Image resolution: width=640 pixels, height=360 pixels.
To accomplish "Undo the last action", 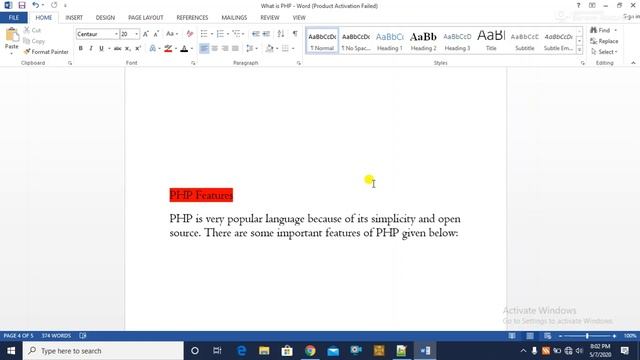I will coord(36,5).
